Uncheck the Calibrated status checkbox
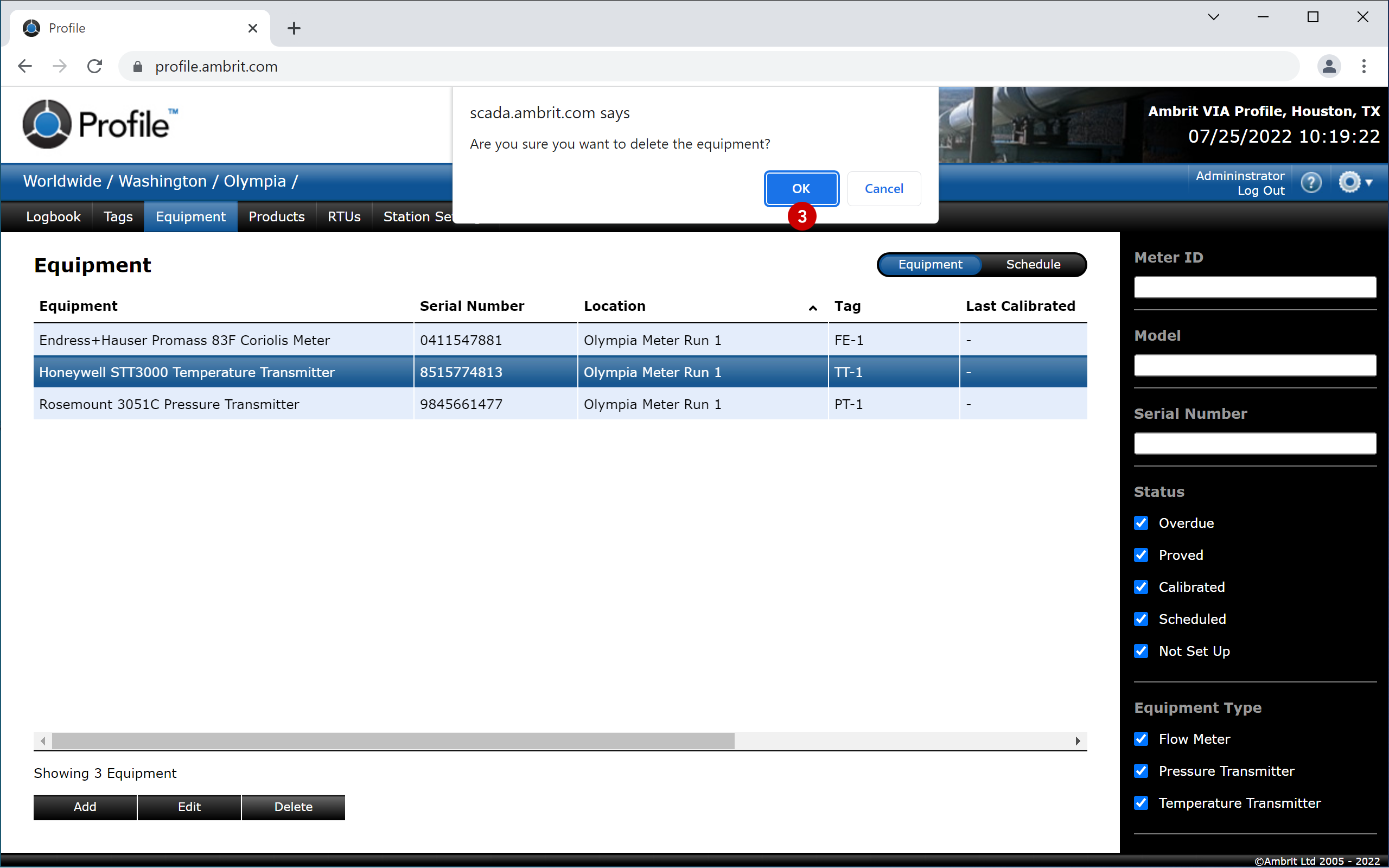 point(1141,588)
